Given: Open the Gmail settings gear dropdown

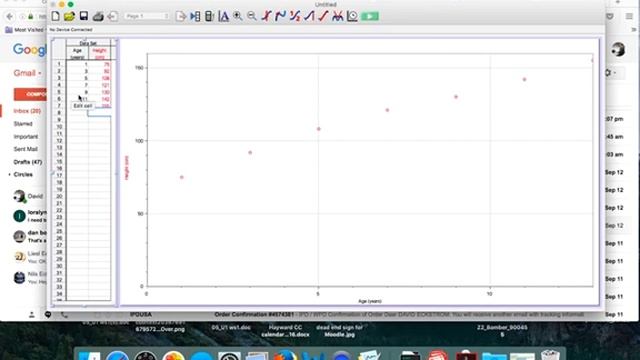Looking at the screenshot, I should click(611, 73).
